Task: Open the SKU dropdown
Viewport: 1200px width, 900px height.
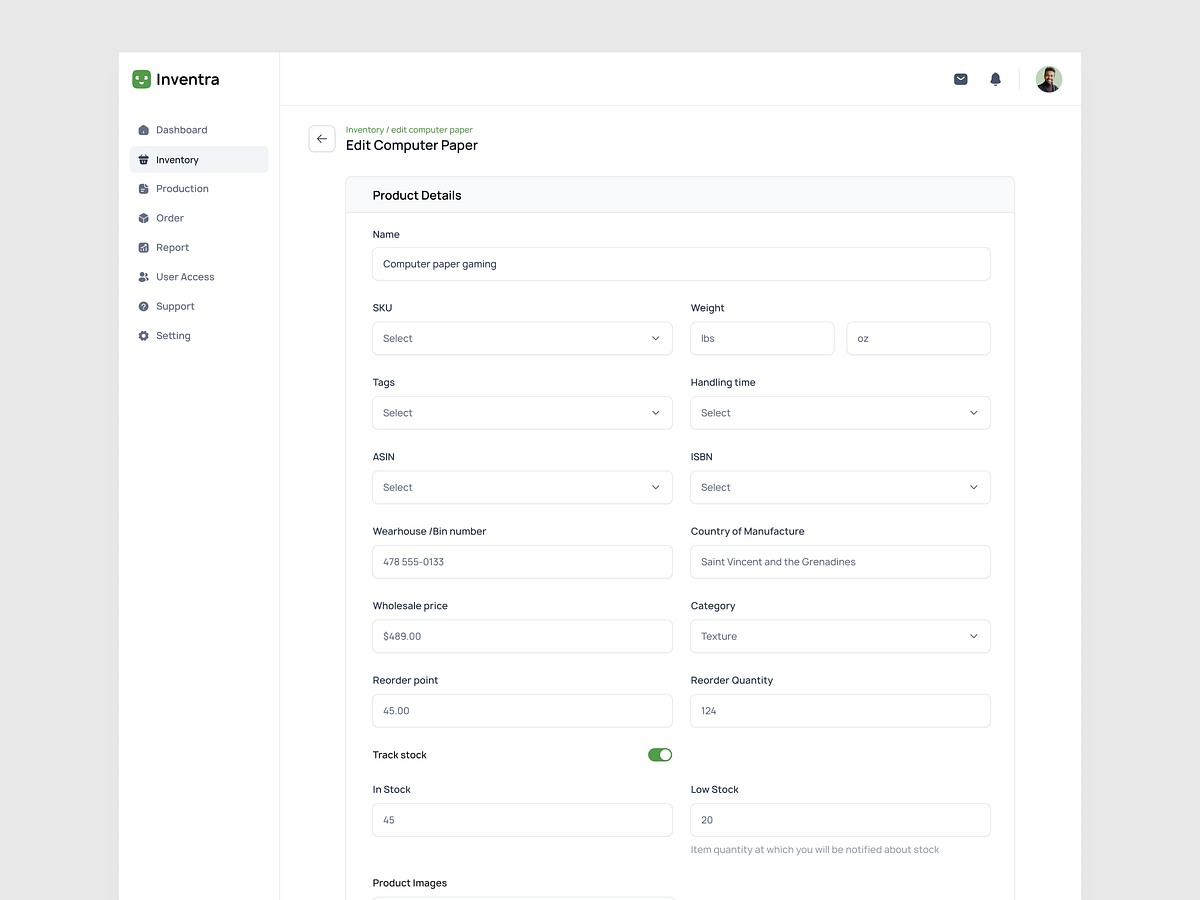Action: tap(522, 338)
